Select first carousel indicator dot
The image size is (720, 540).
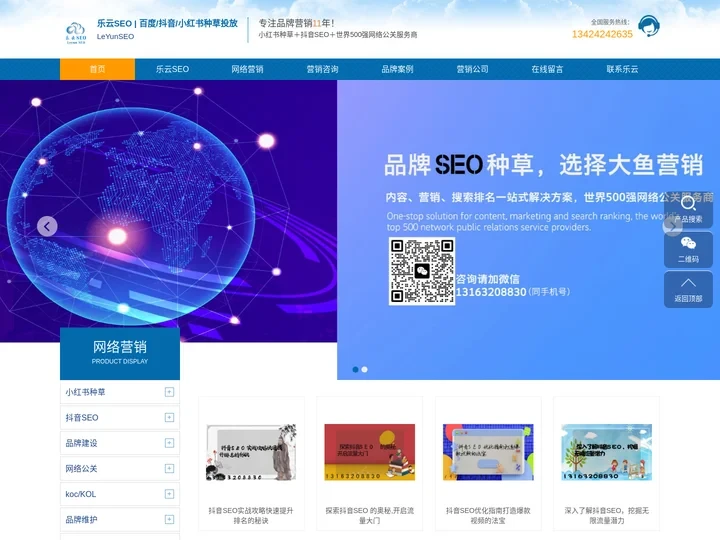pos(355,369)
